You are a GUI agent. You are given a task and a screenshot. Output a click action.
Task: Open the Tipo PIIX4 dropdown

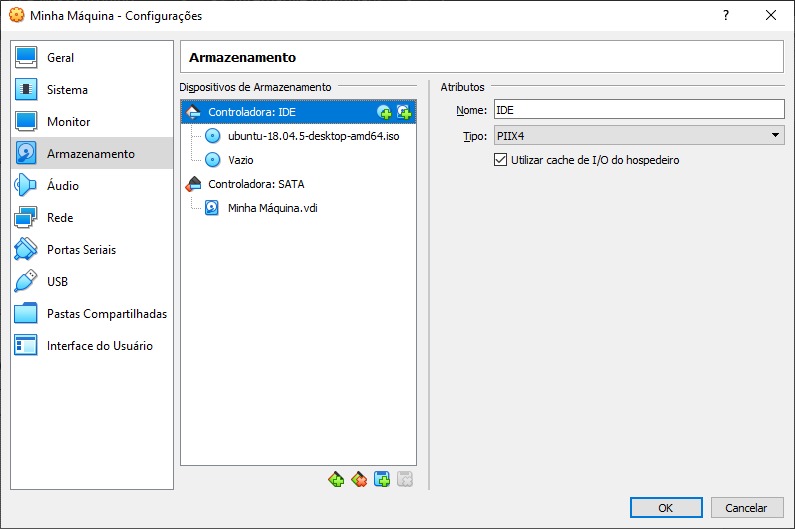pos(639,136)
